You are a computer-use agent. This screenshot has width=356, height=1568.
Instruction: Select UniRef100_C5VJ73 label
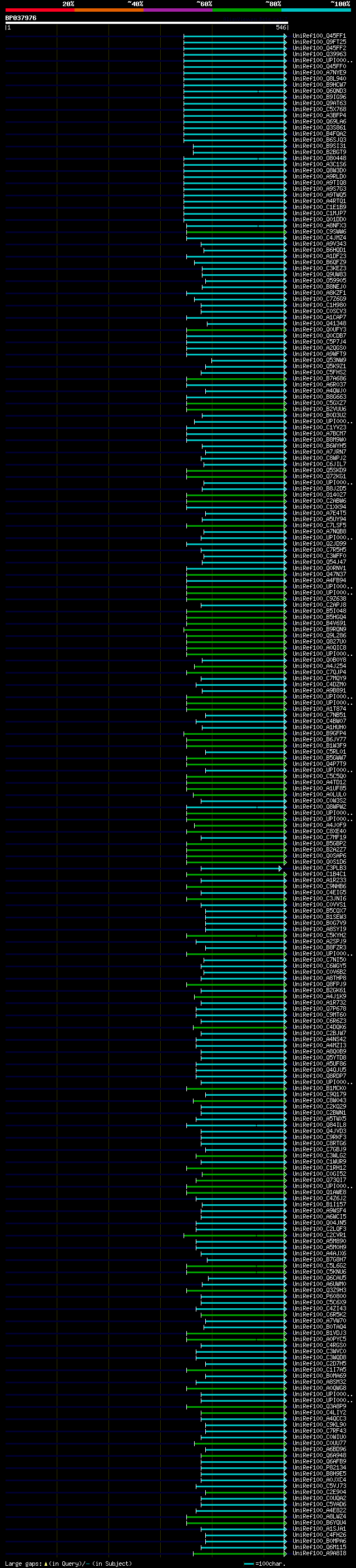tap(319, 1486)
